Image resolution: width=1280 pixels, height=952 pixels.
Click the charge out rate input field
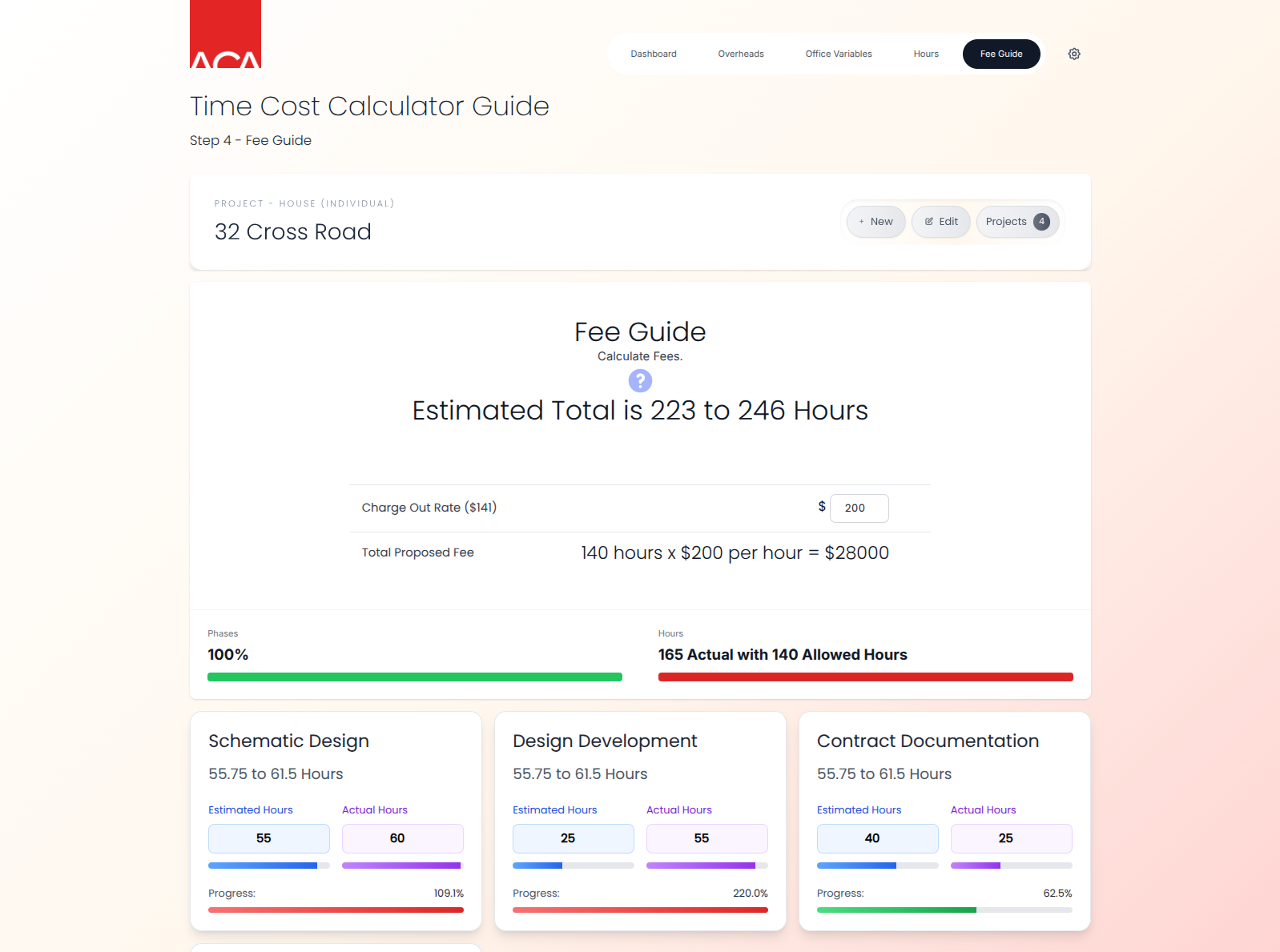point(859,508)
